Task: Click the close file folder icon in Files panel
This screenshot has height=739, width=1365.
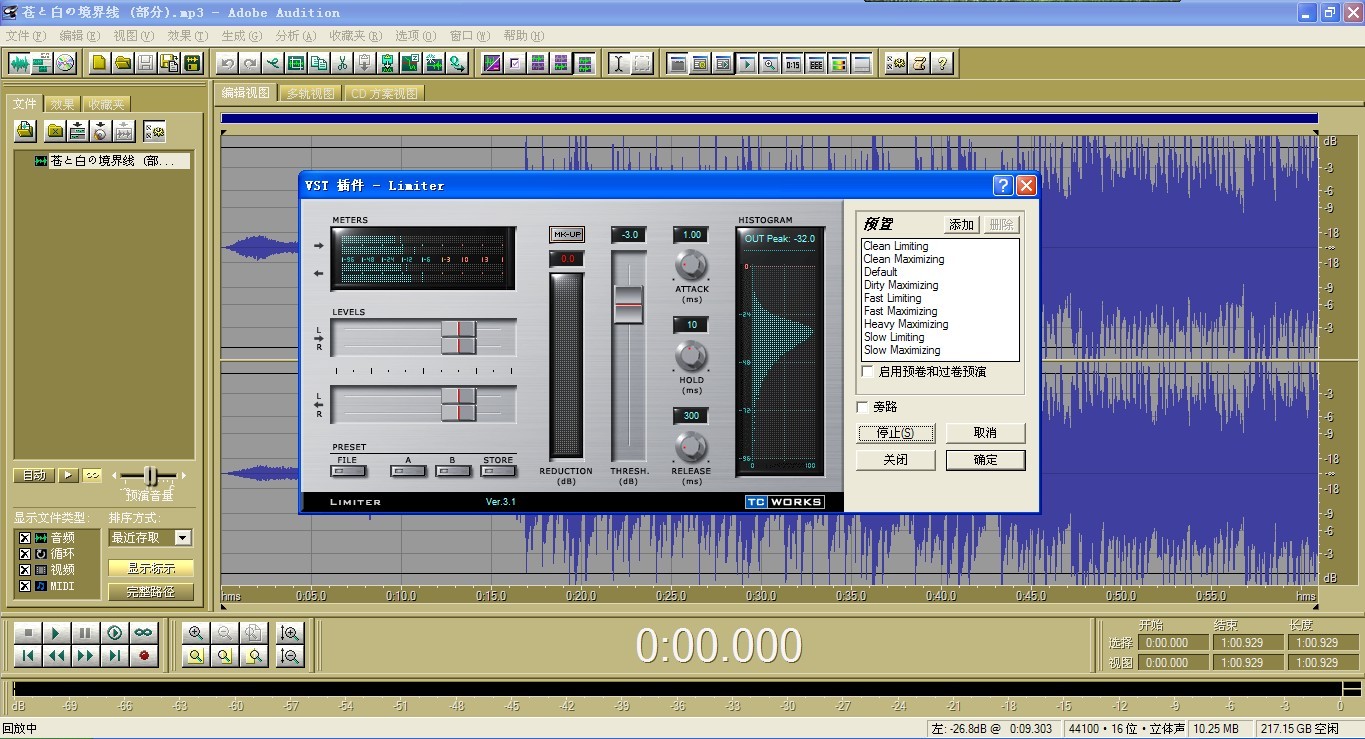Action: (55, 130)
